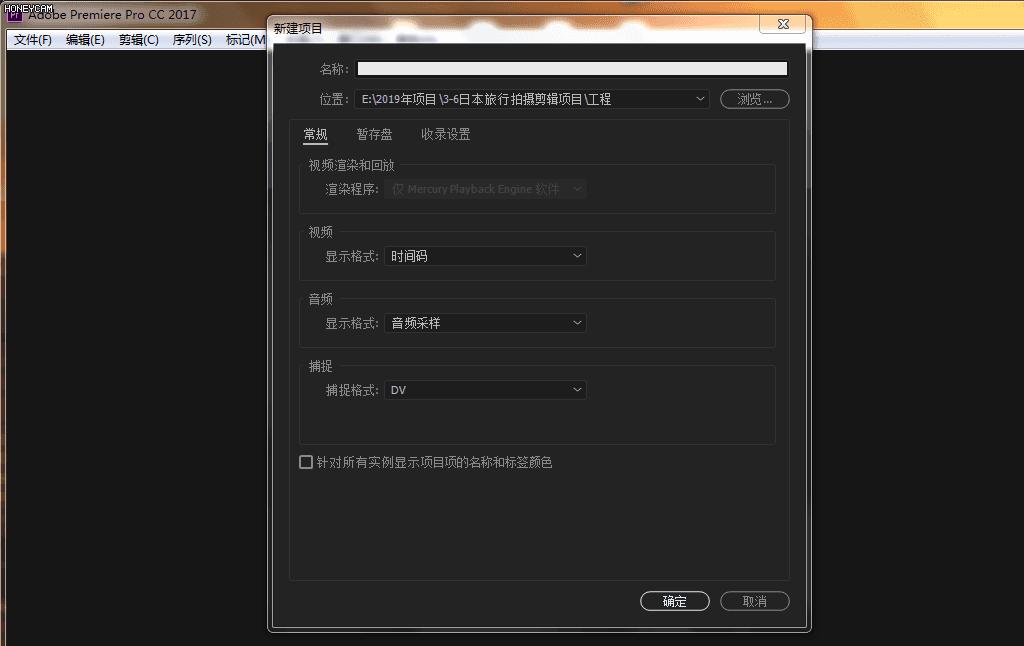Click the 渲染程序 renderer dropdown
Viewport: 1024px width, 646px height.
click(485, 189)
